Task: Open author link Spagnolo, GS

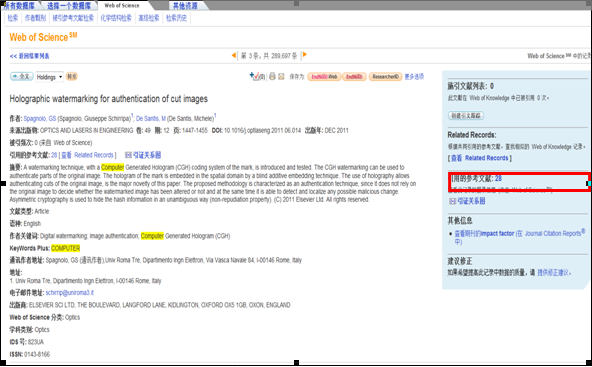Action: pos(40,119)
